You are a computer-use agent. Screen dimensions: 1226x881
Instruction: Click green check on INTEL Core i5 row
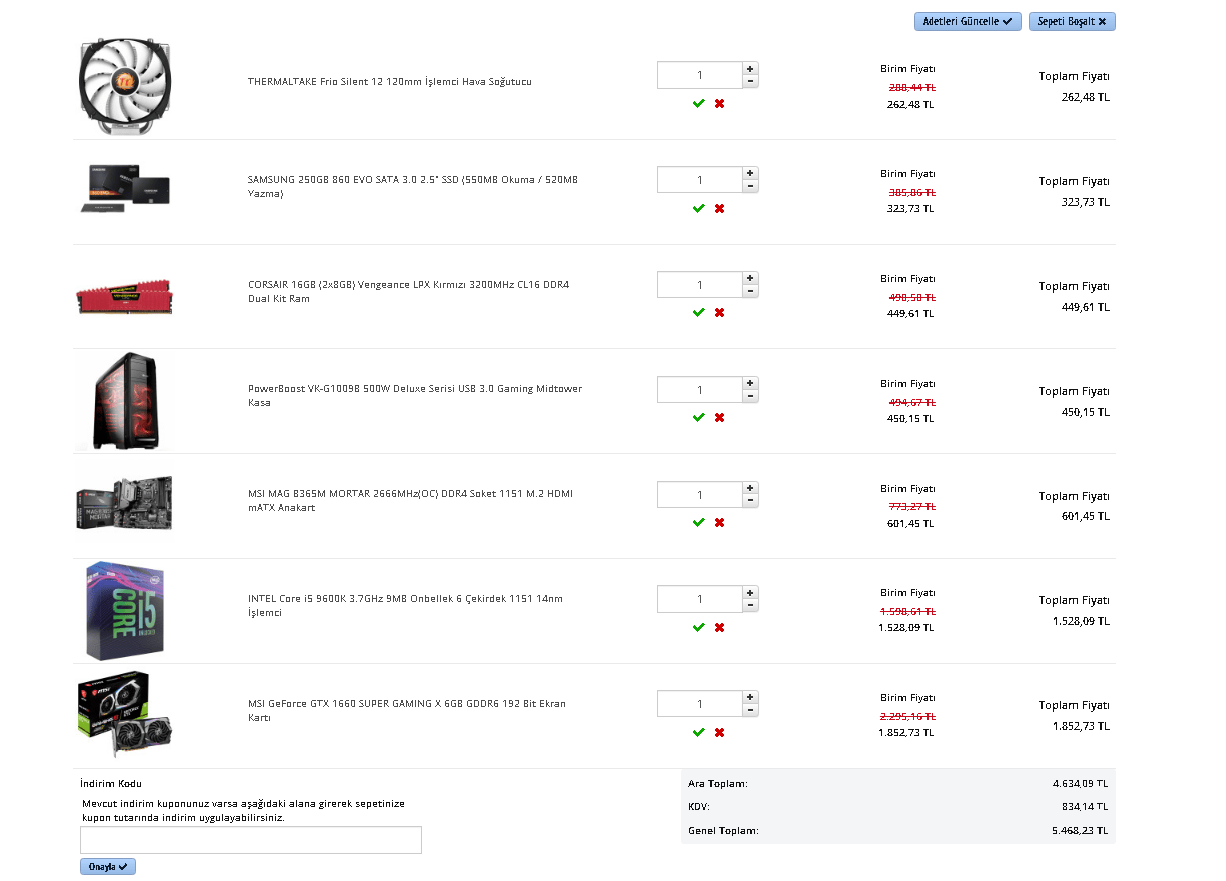click(x=698, y=627)
